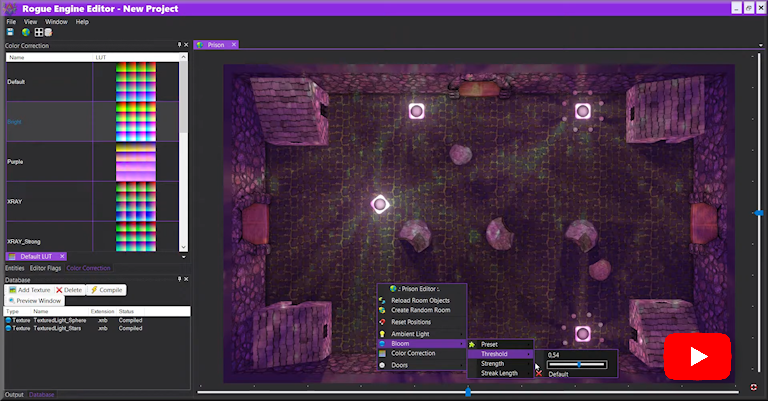Pin the Database panel
The width and height of the screenshot is (768, 401).
(179, 279)
